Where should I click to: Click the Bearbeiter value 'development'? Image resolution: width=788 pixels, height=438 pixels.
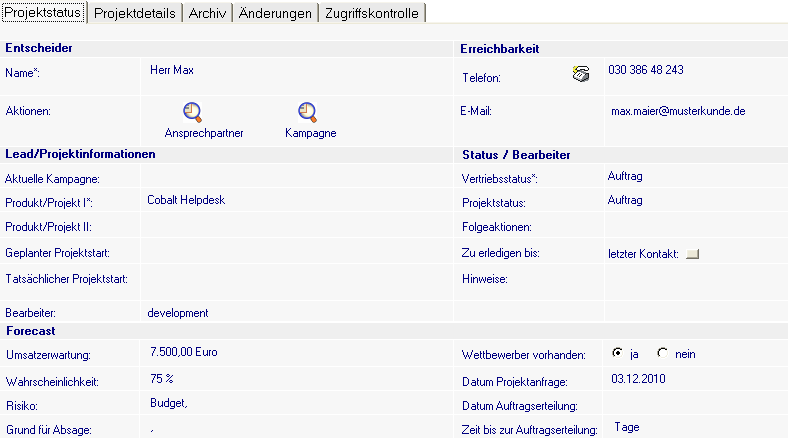178,313
